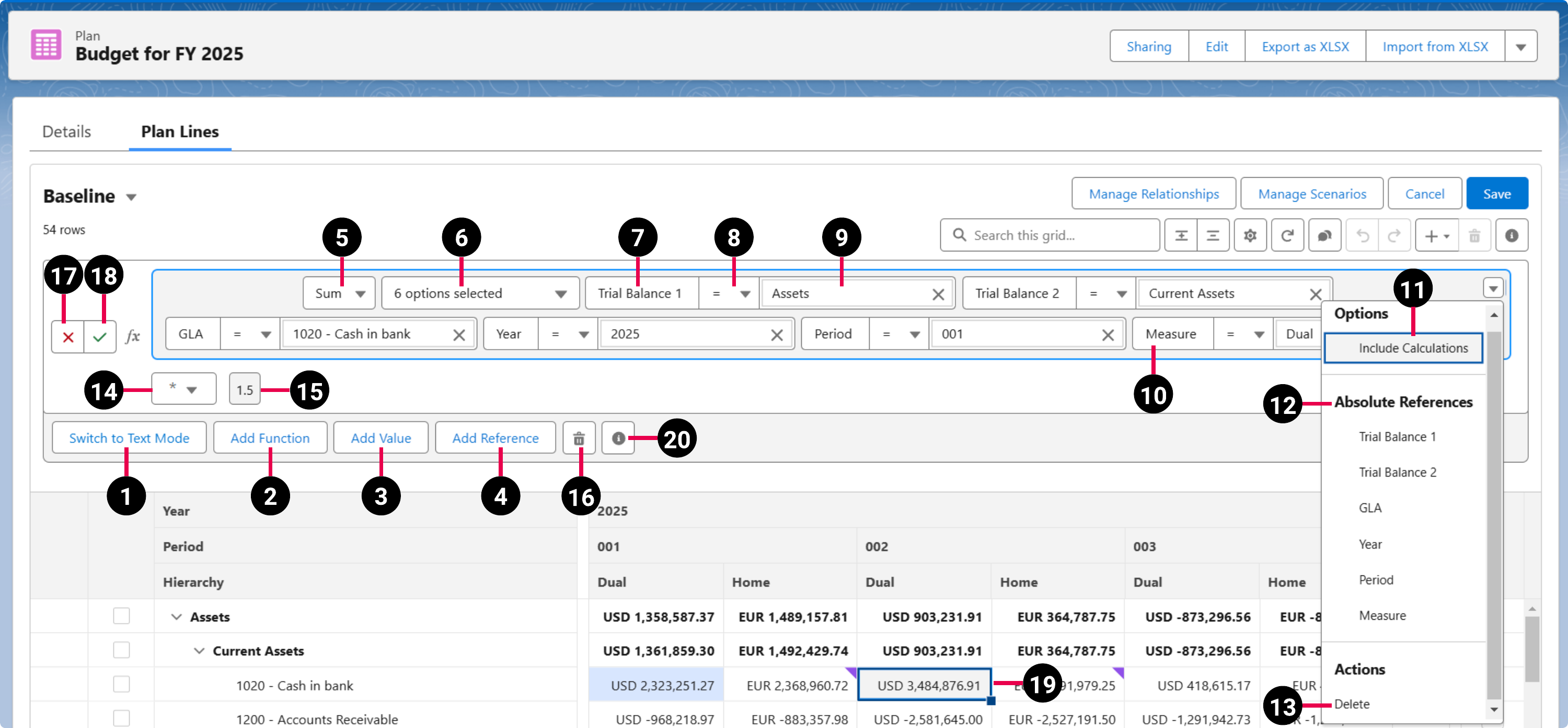Open the '6 options selected' dropdown
Viewport: 1568px width, 728px height.
click(480, 293)
